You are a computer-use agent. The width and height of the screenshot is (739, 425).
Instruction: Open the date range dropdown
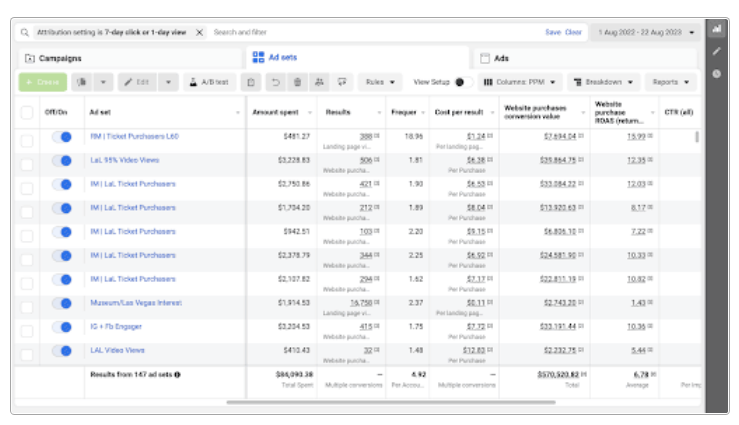pyautogui.click(x=646, y=33)
